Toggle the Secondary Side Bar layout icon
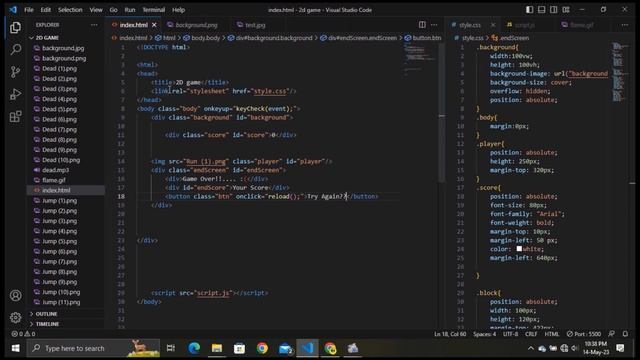 point(553,9)
